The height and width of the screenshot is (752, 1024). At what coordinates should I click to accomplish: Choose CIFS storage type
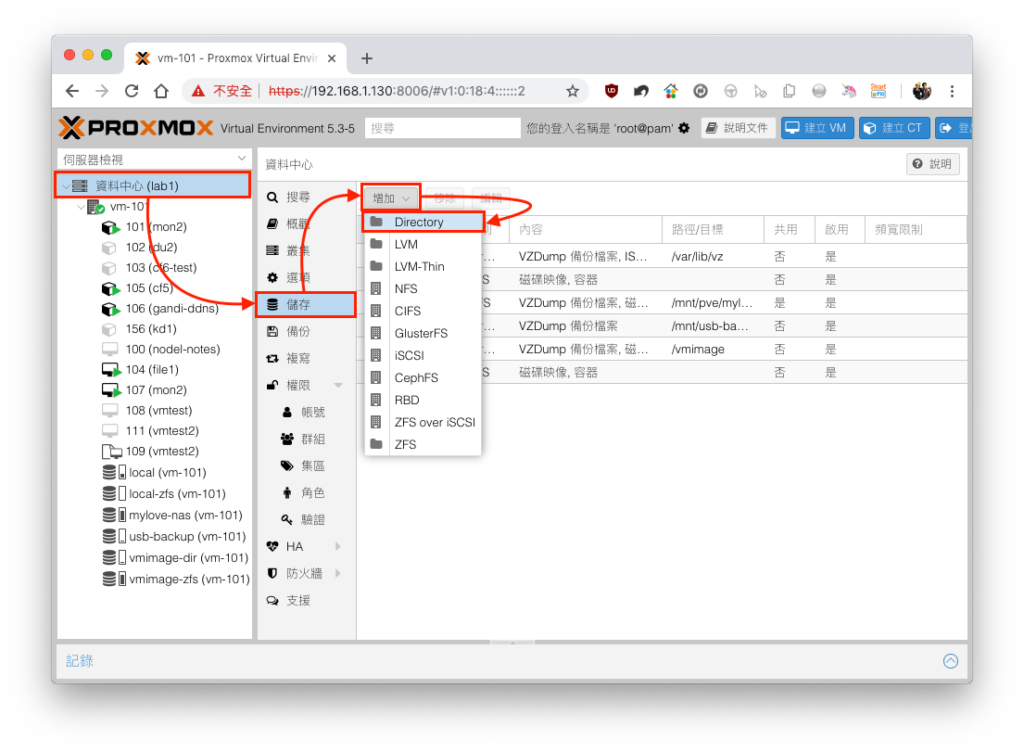(423, 311)
